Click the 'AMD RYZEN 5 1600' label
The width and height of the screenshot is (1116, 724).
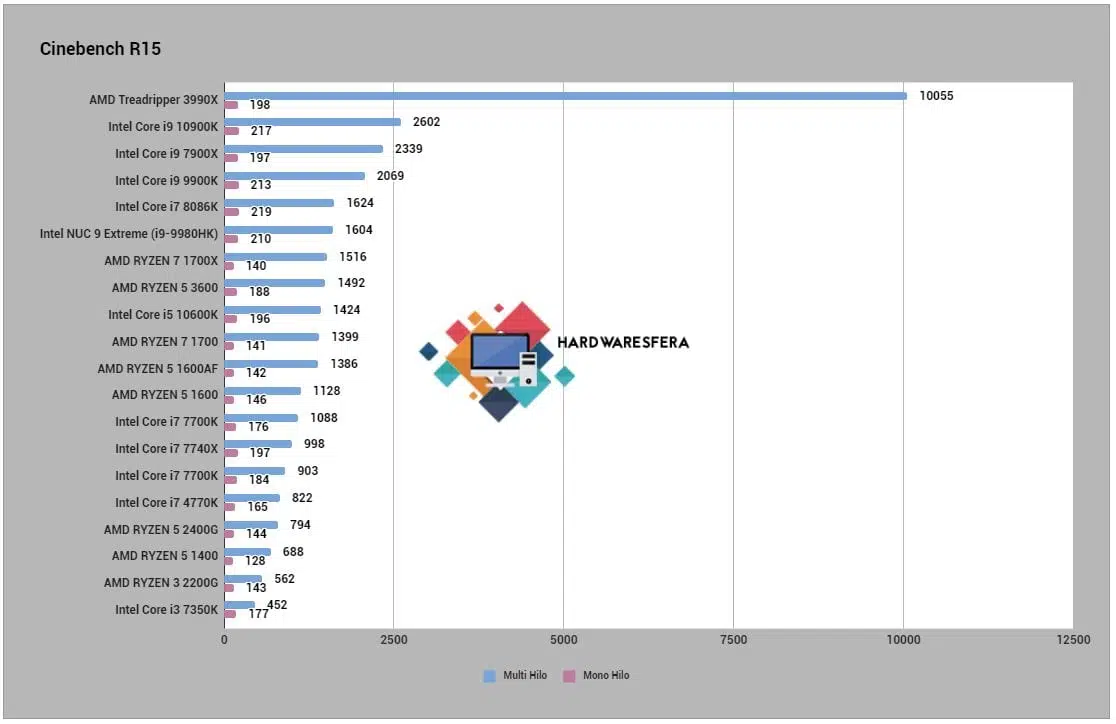(165, 394)
